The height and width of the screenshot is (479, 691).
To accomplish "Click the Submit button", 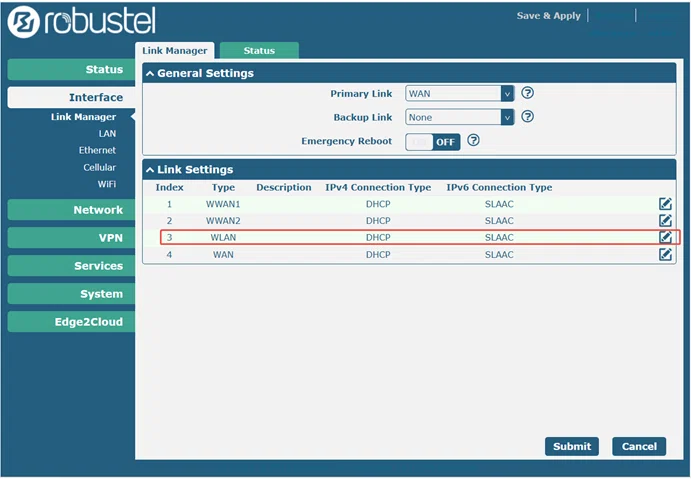I will 572,446.
